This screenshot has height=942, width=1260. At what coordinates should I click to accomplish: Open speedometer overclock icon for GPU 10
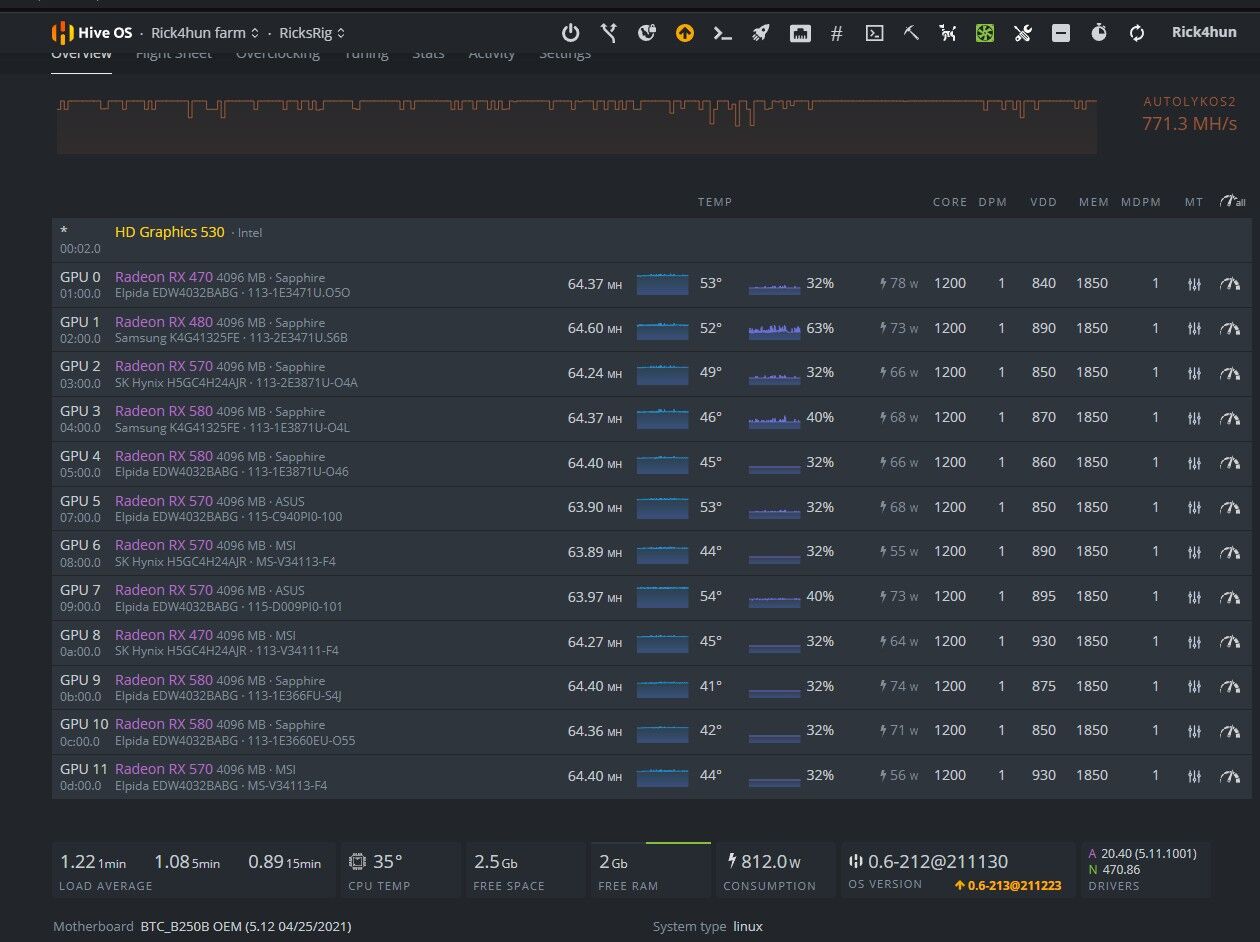click(x=1229, y=731)
